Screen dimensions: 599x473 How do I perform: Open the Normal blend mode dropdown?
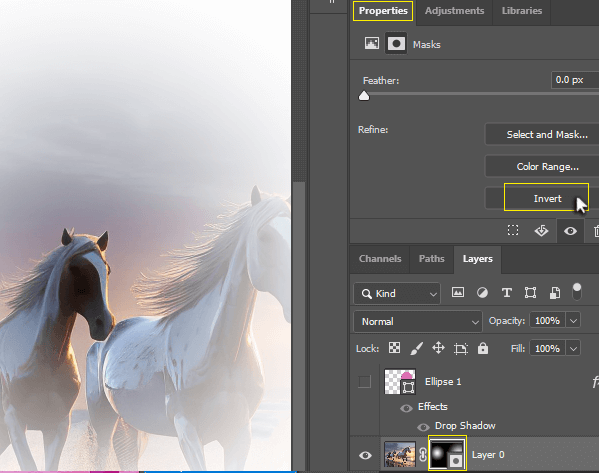418,321
